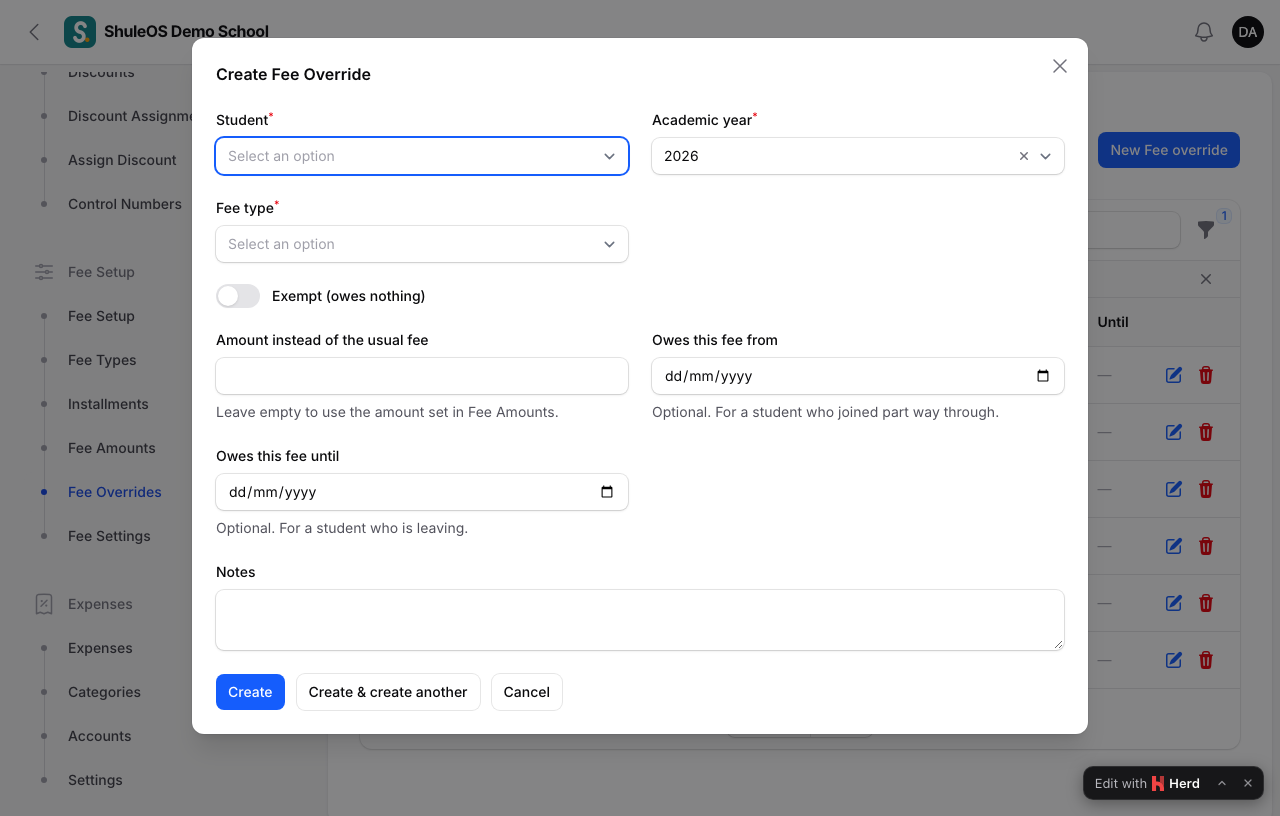Collapse the Fee Setup sidebar group
Screen dimensions: 1280x816
pos(101,272)
